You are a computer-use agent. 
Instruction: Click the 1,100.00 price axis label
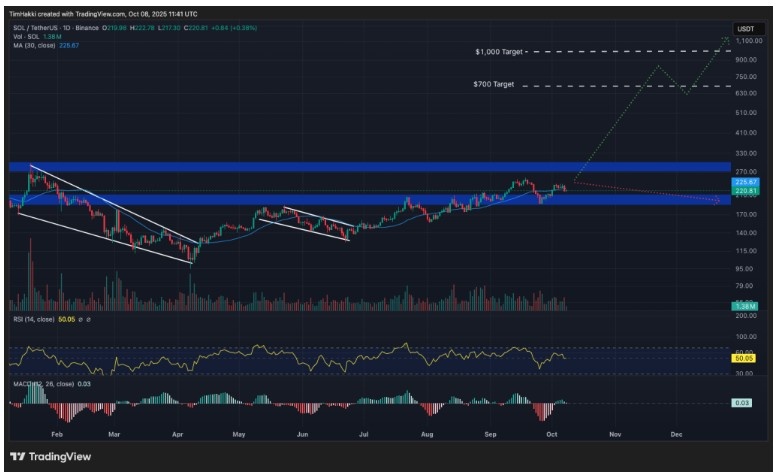click(x=748, y=41)
